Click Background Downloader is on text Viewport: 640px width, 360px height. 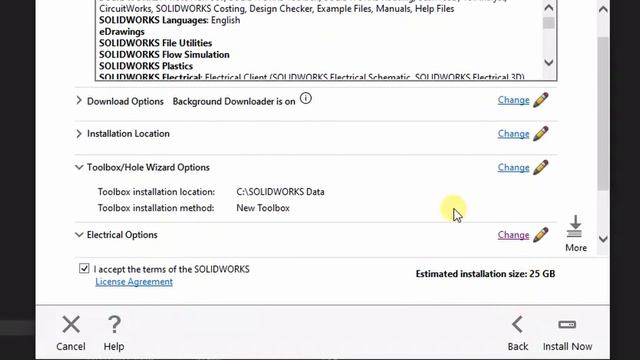(234, 101)
